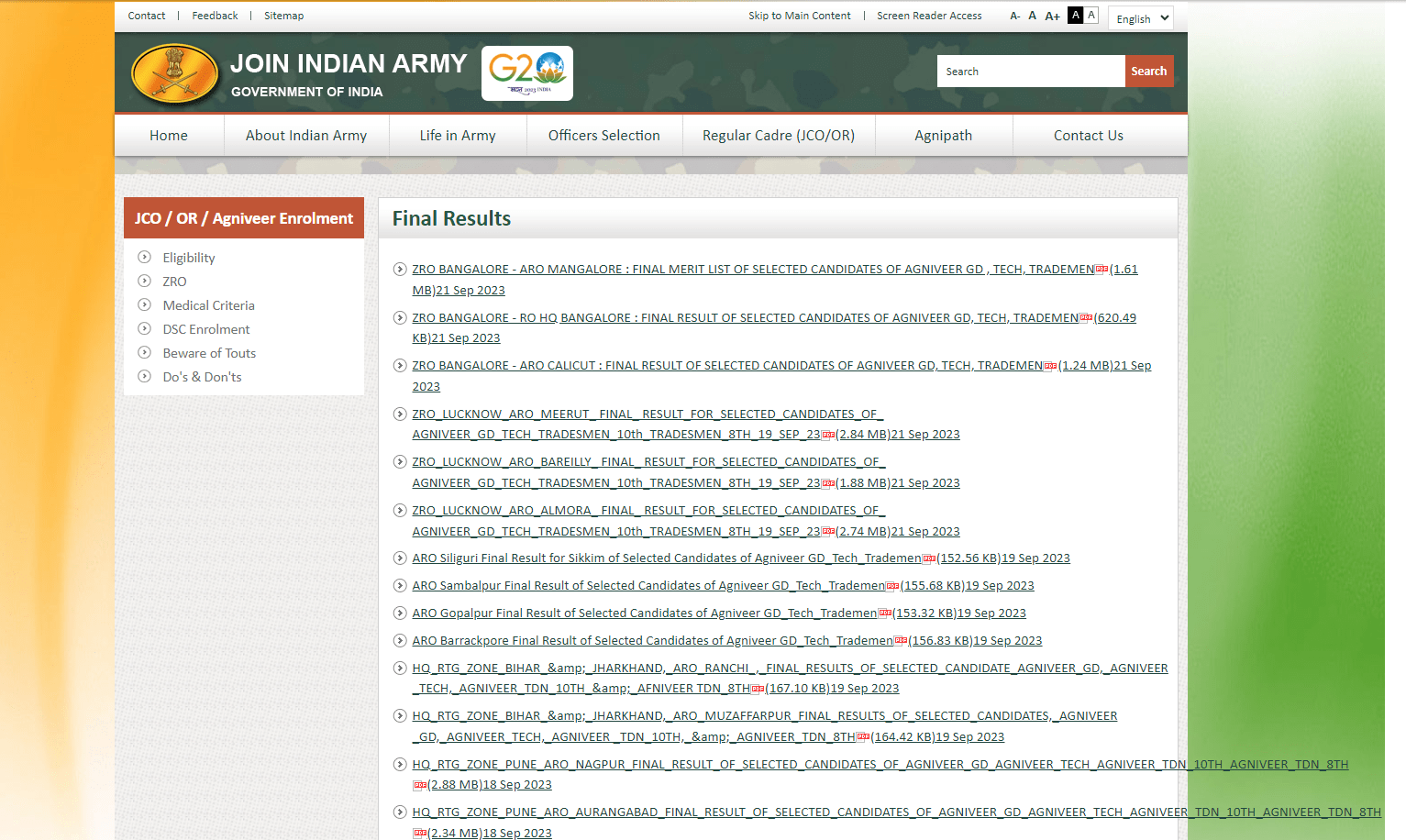Open Medical Criteria in the sidebar
Viewport: 1406px width, 840px height.
(x=208, y=305)
